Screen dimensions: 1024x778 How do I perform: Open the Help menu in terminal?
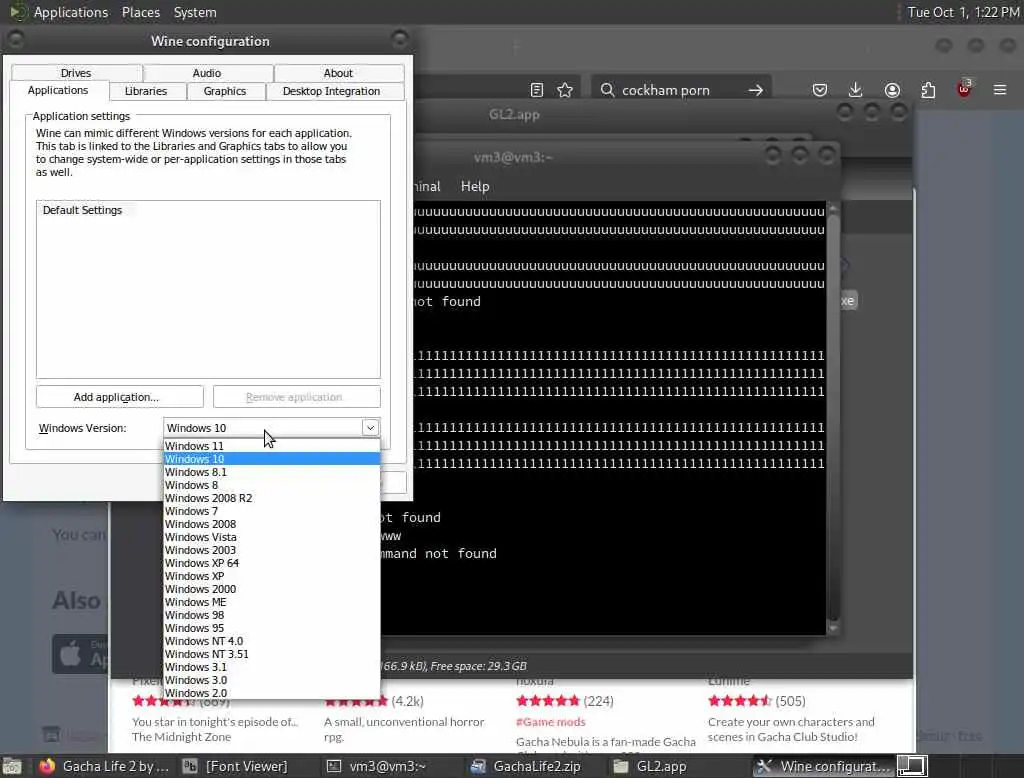(x=475, y=186)
